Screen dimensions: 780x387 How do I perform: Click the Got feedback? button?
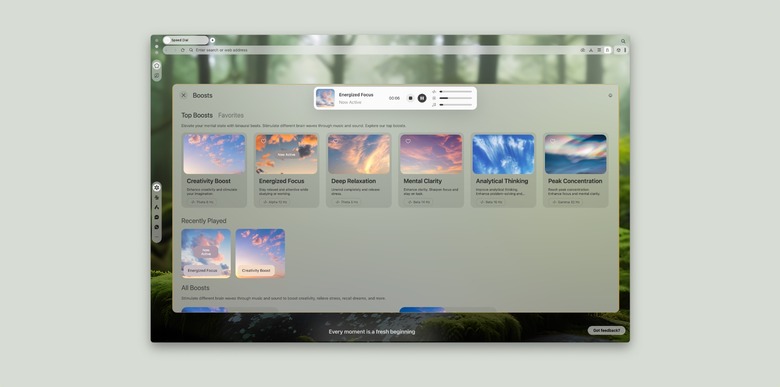(x=606, y=330)
